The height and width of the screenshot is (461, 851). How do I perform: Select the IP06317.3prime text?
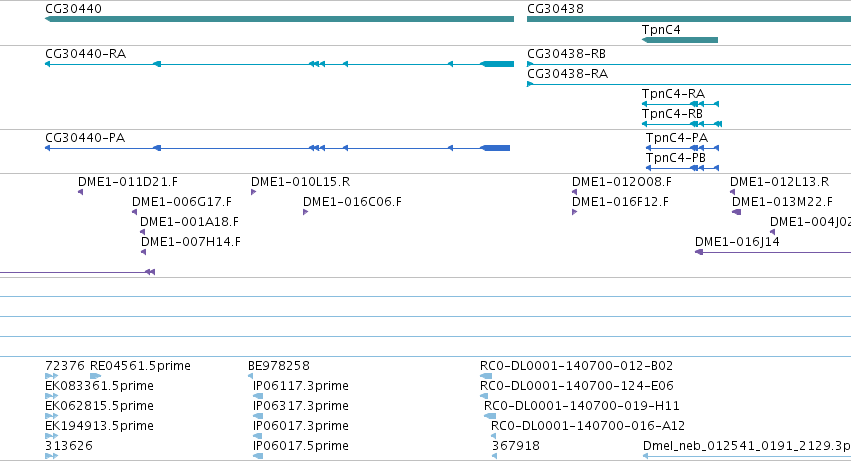pos(301,406)
